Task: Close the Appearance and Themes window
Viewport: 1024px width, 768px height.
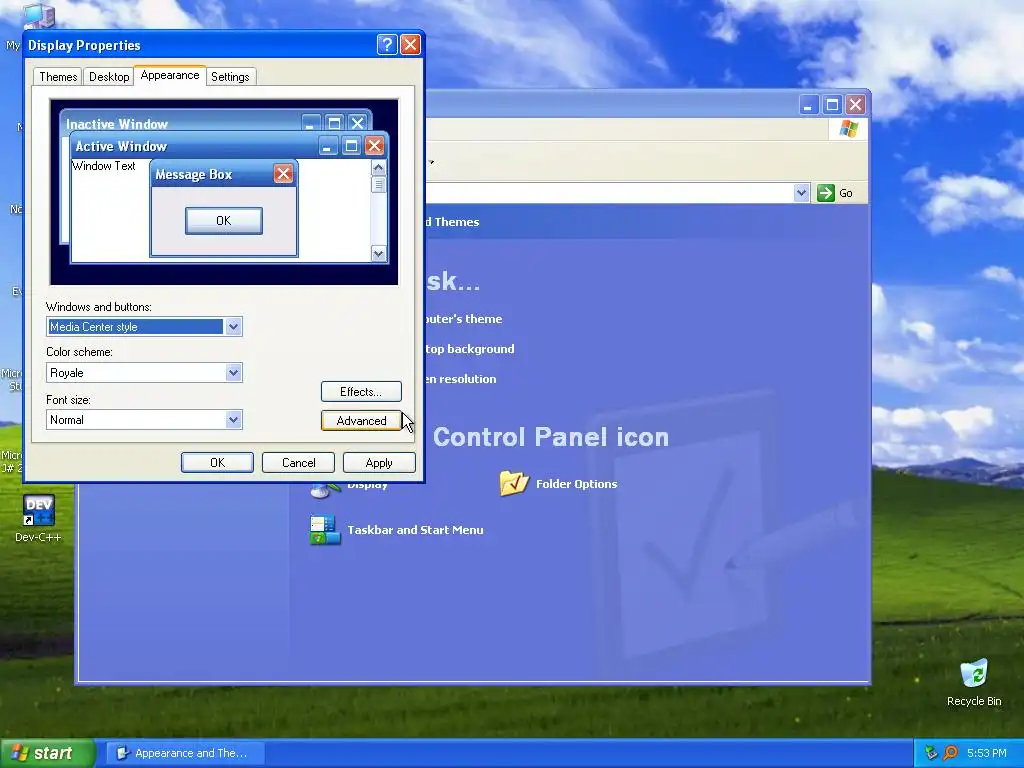Action: click(856, 104)
